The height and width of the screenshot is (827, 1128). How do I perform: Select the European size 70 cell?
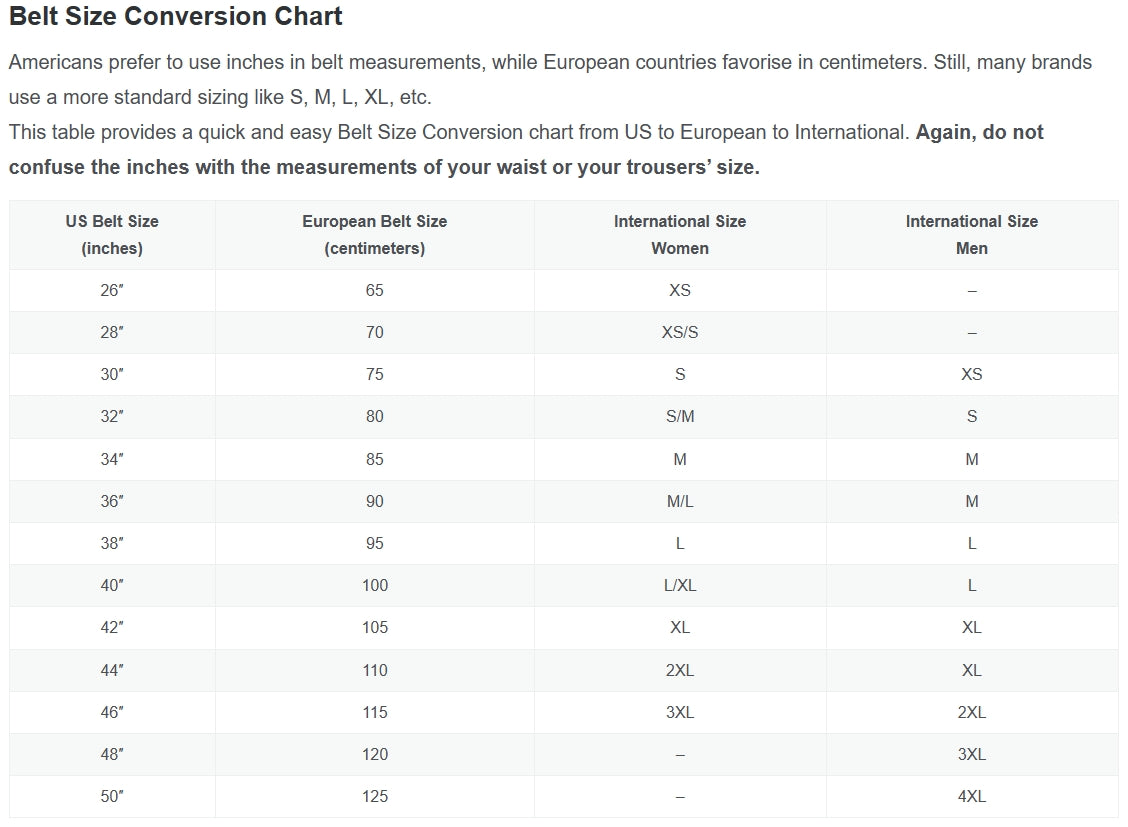pyautogui.click(x=374, y=332)
